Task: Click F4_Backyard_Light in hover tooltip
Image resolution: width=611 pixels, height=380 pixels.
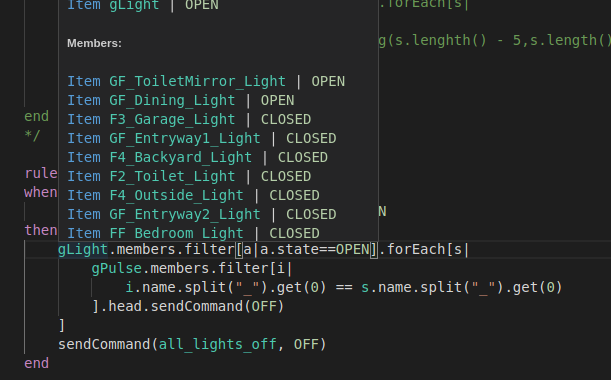Action: click(x=180, y=158)
